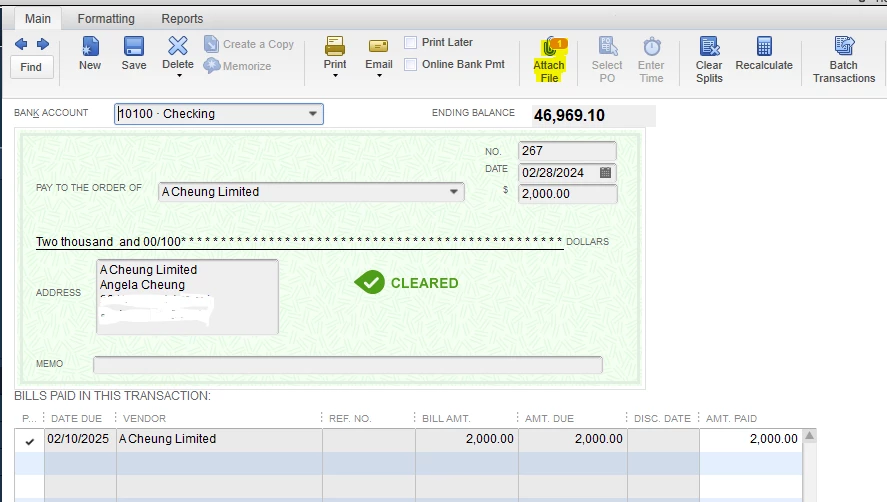Click the Attach File paperclip icon
This screenshot has width=887, height=502.
click(x=549, y=48)
